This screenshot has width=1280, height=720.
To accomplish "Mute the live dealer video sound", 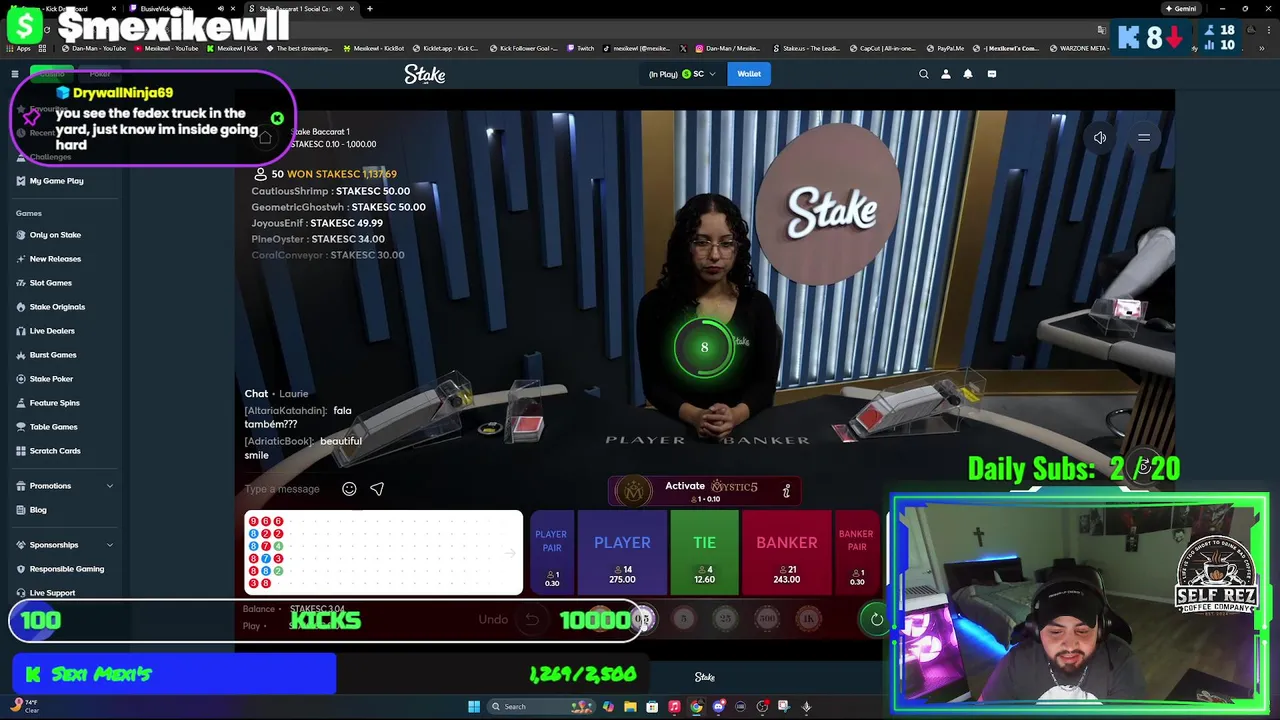I will click(x=1100, y=138).
